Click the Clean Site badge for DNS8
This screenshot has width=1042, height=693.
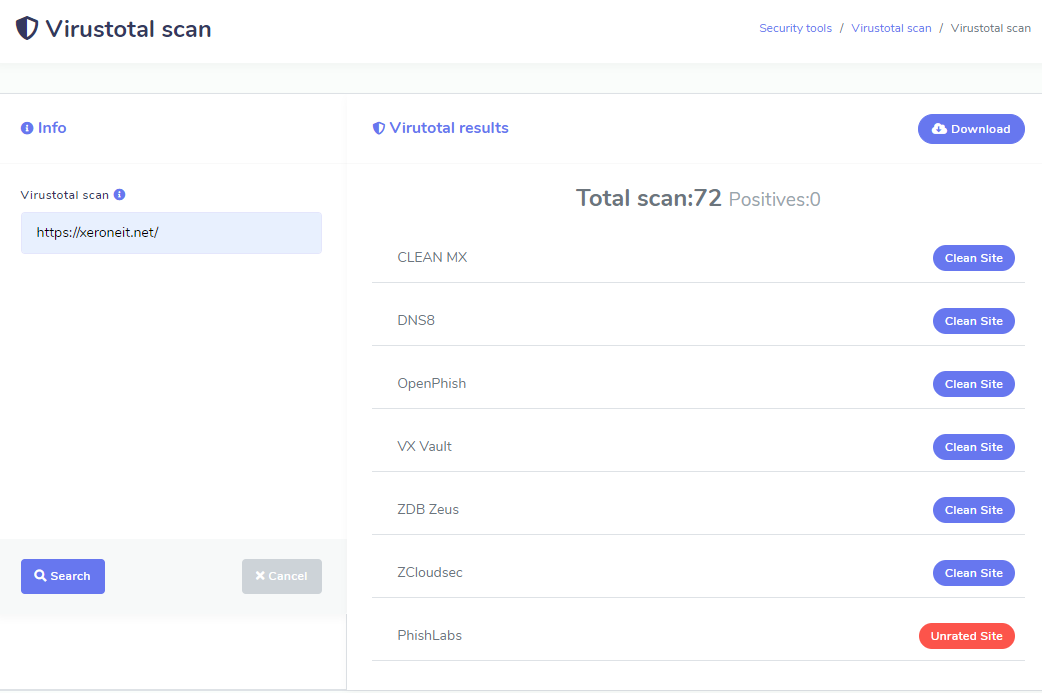point(973,321)
